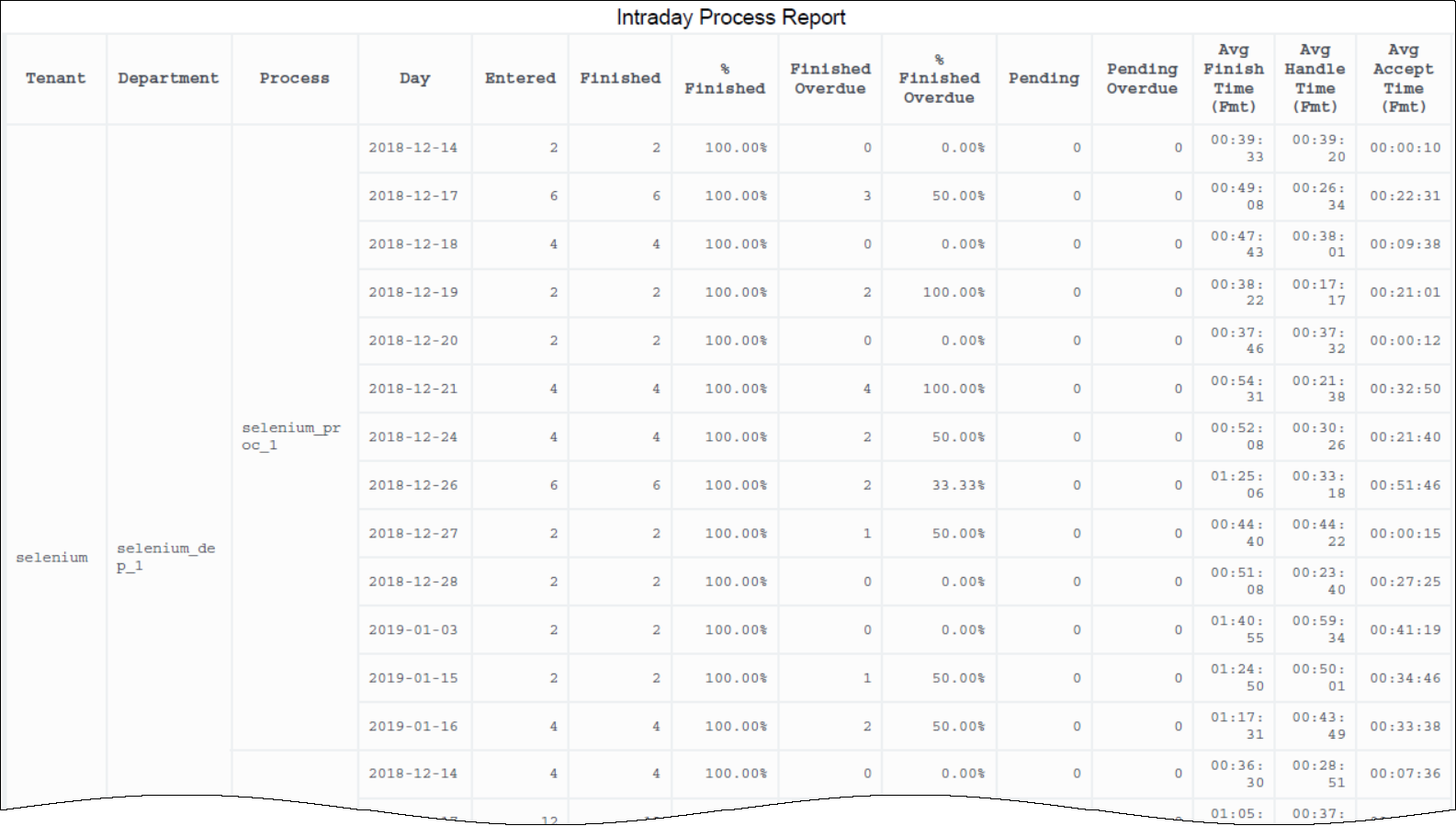Viewport: 1456px width, 826px height.
Task: Click the Tenant column header
Action: click(x=55, y=79)
